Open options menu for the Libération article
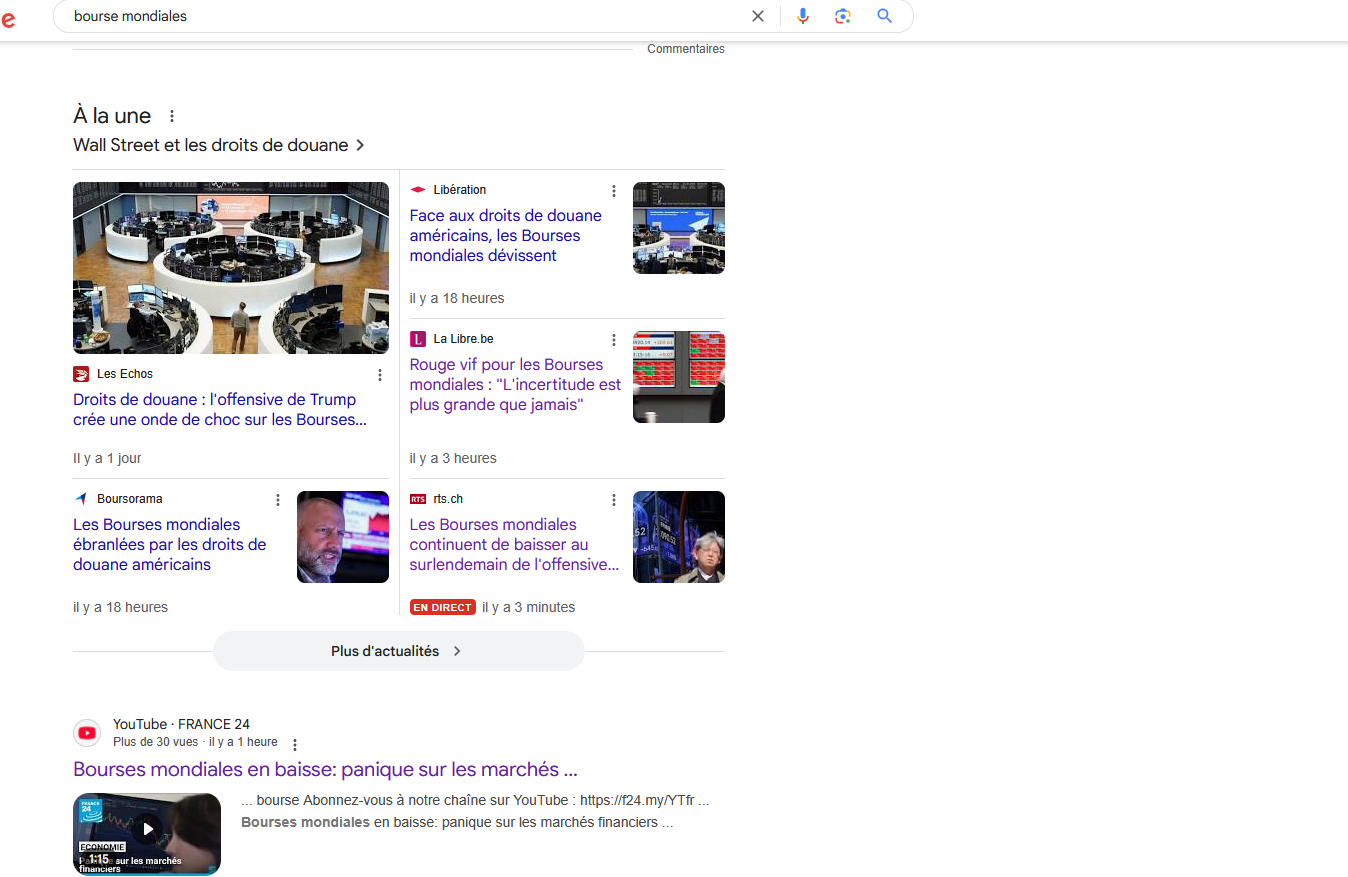The image size is (1348, 877). pos(614,191)
